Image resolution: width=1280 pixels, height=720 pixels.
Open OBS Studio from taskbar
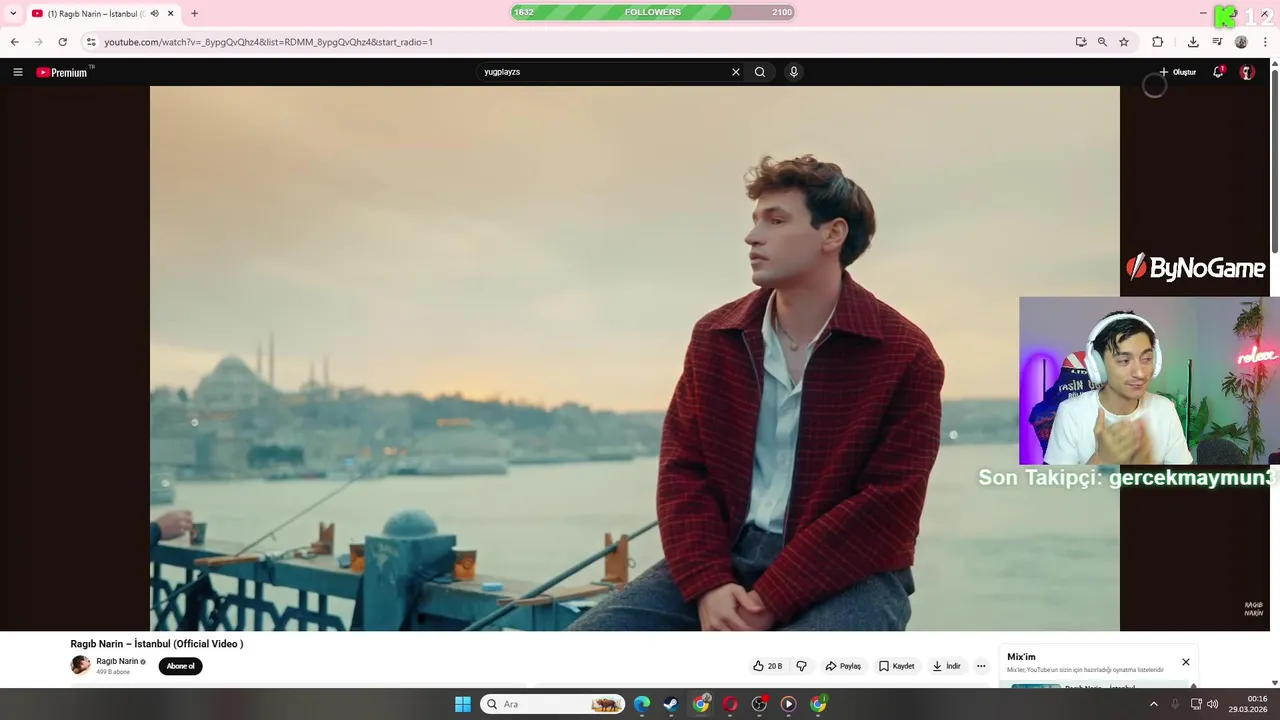[759, 704]
